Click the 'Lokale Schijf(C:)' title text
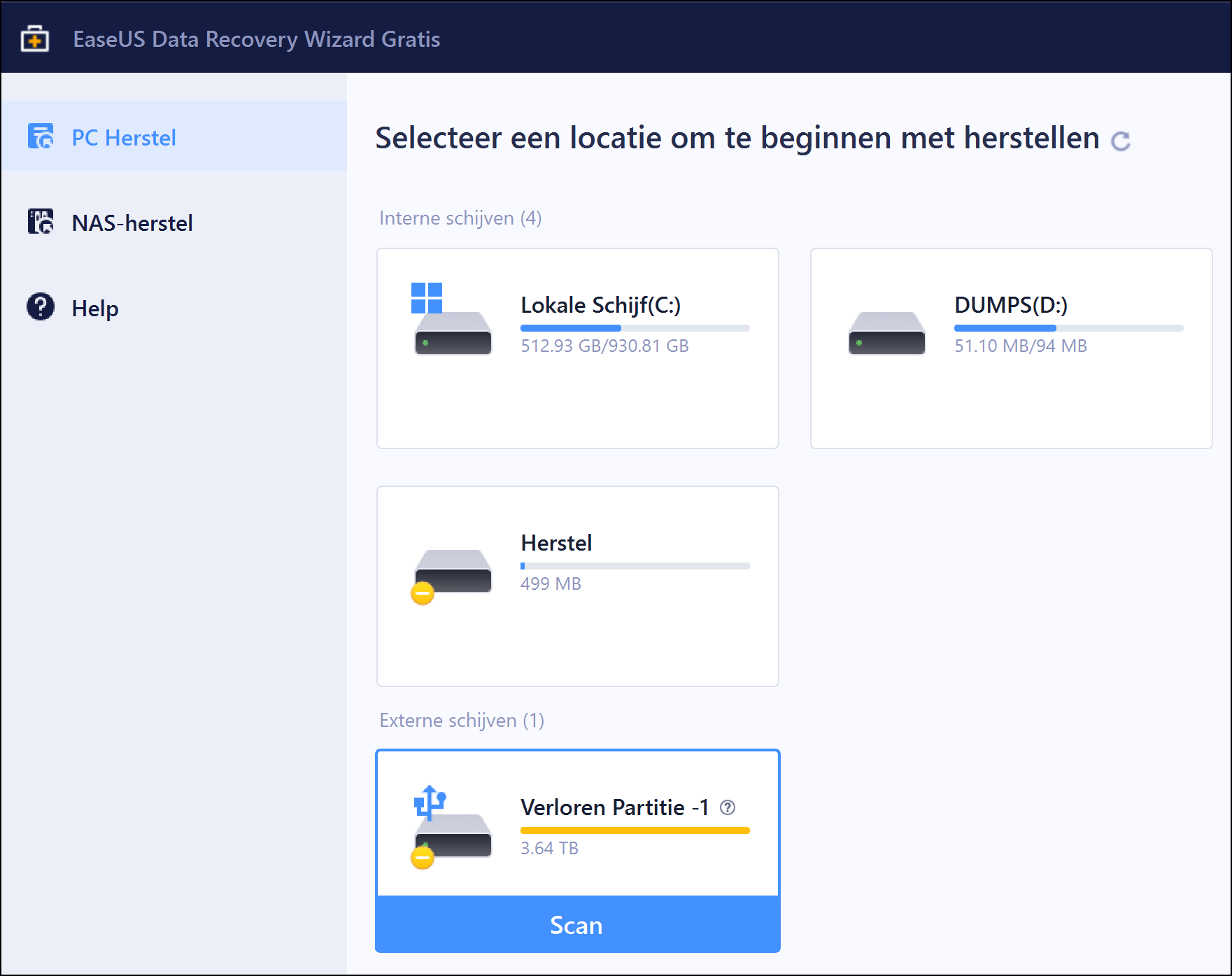 click(x=600, y=305)
